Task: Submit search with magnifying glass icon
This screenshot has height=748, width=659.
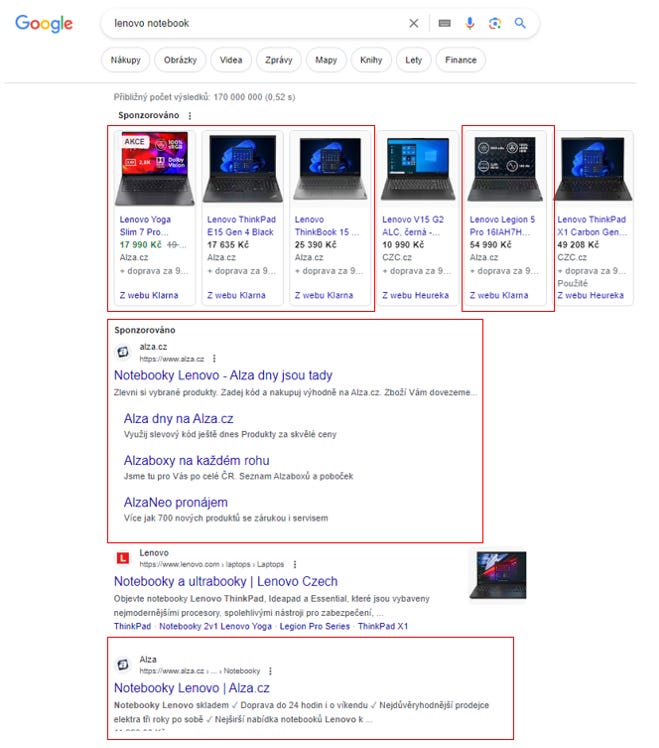Action: (x=520, y=23)
